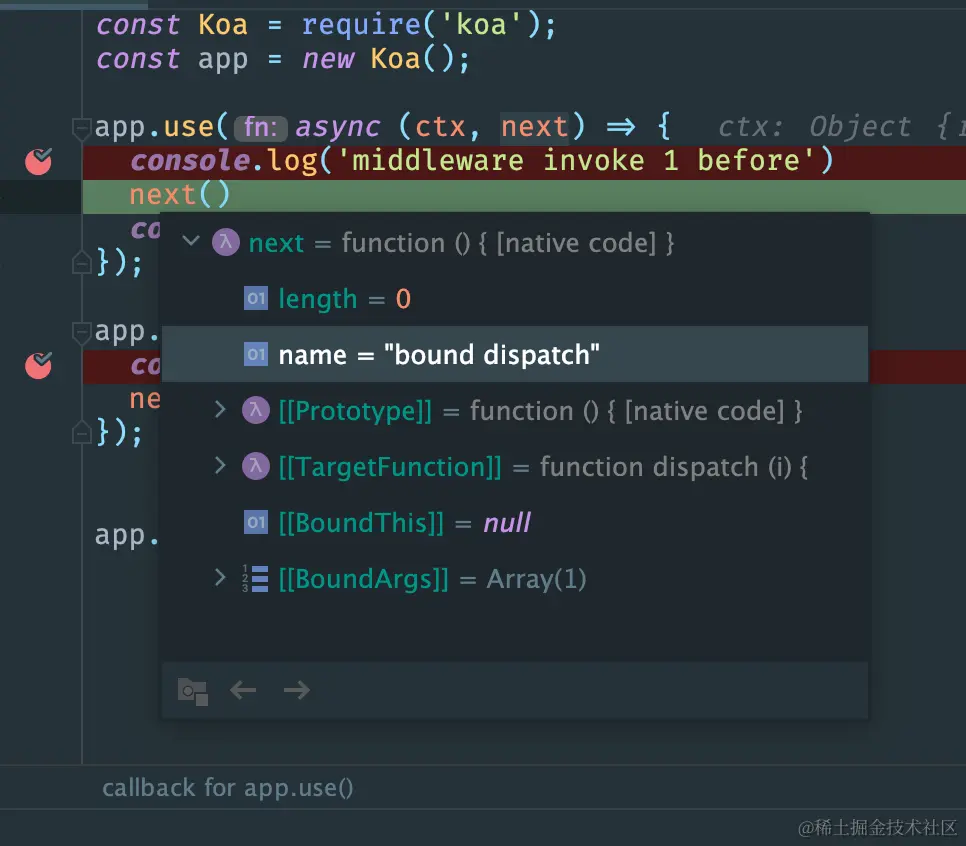Select the length = 0 row
The image size is (966, 846).
[x=514, y=299]
